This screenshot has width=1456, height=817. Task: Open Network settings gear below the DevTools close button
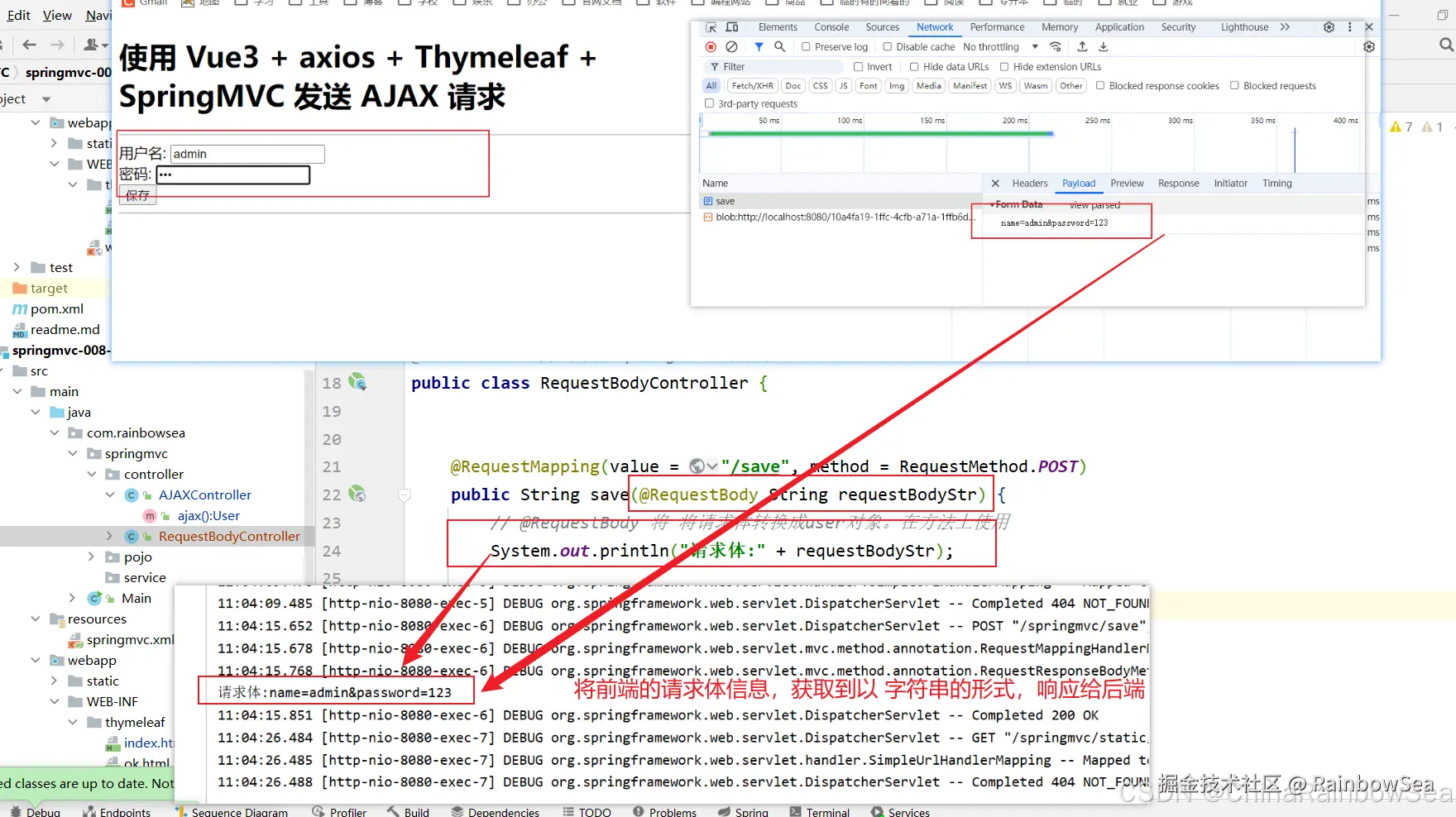pyautogui.click(x=1369, y=47)
